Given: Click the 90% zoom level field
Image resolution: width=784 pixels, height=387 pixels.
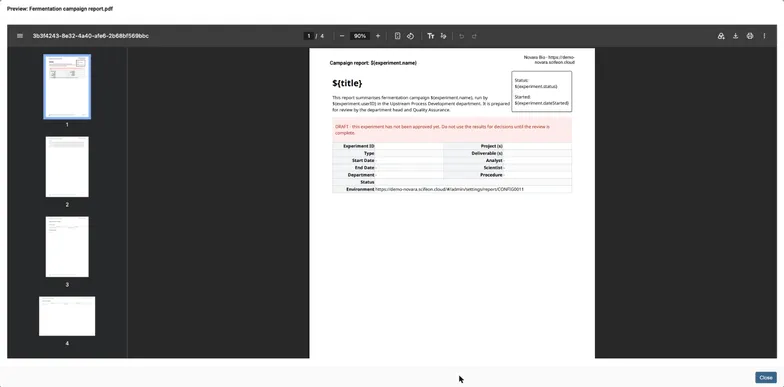Looking at the screenshot, I should [360, 36].
